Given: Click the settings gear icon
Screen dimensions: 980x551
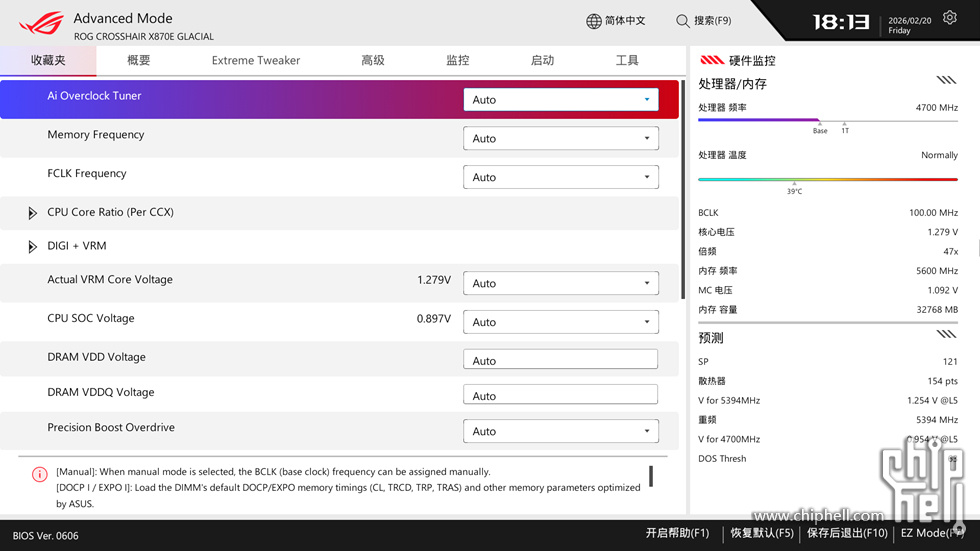Looking at the screenshot, I should point(949,19).
